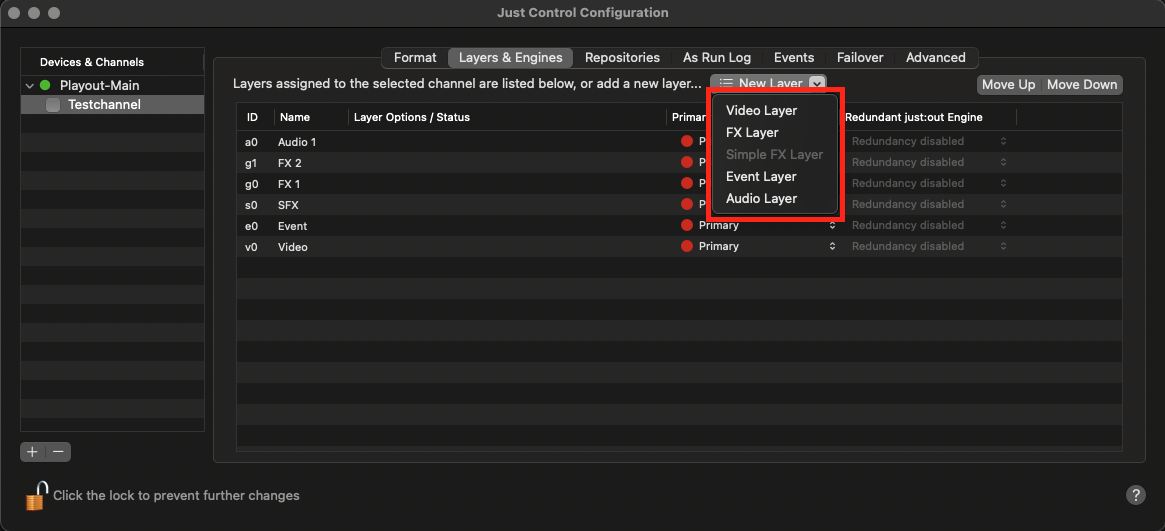Click the s0 layer ID cell
The image size is (1165, 531).
pos(251,204)
